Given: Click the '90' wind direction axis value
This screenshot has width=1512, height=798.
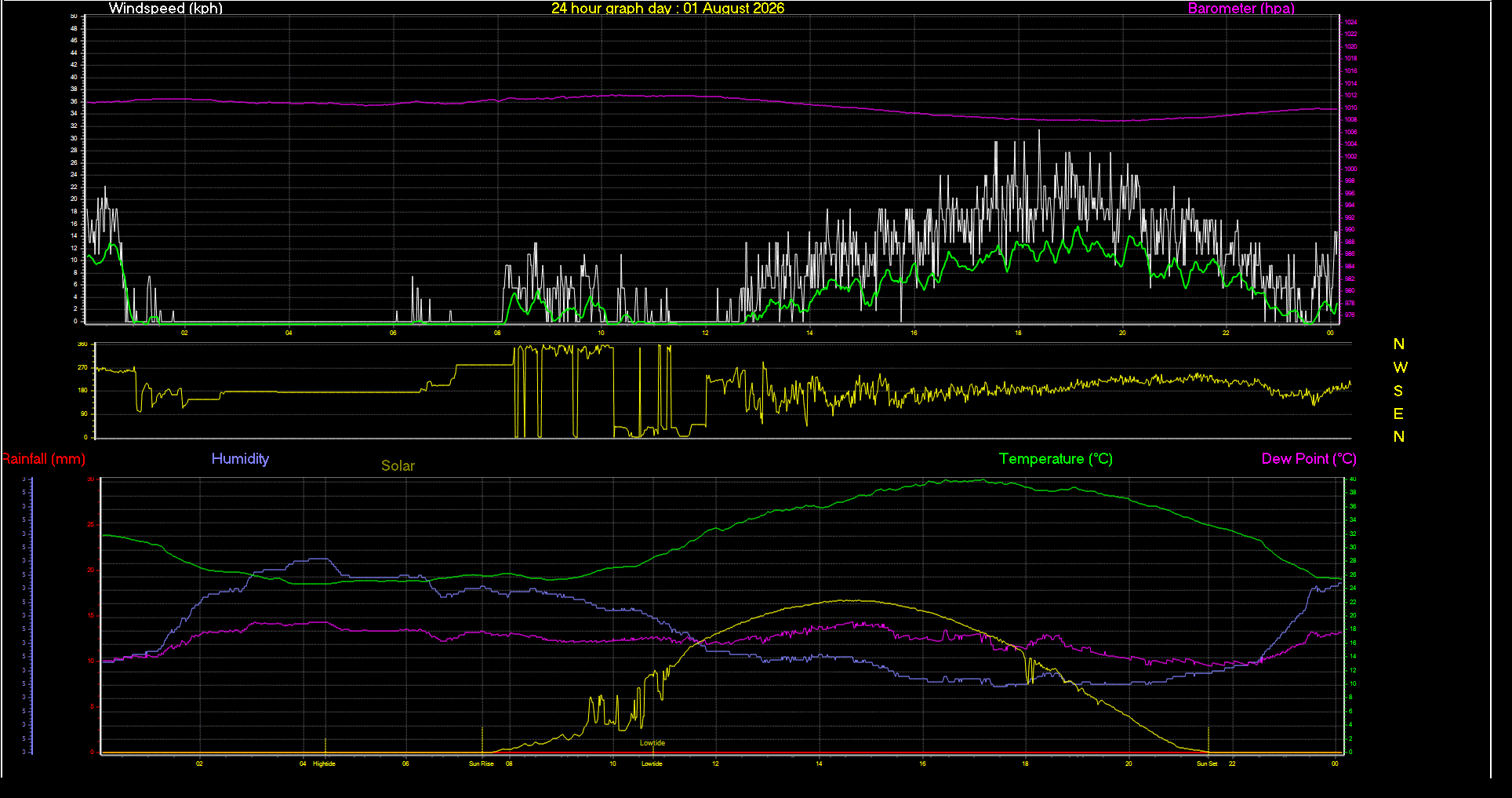Looking at the screenshot, I should click(84, 414).
